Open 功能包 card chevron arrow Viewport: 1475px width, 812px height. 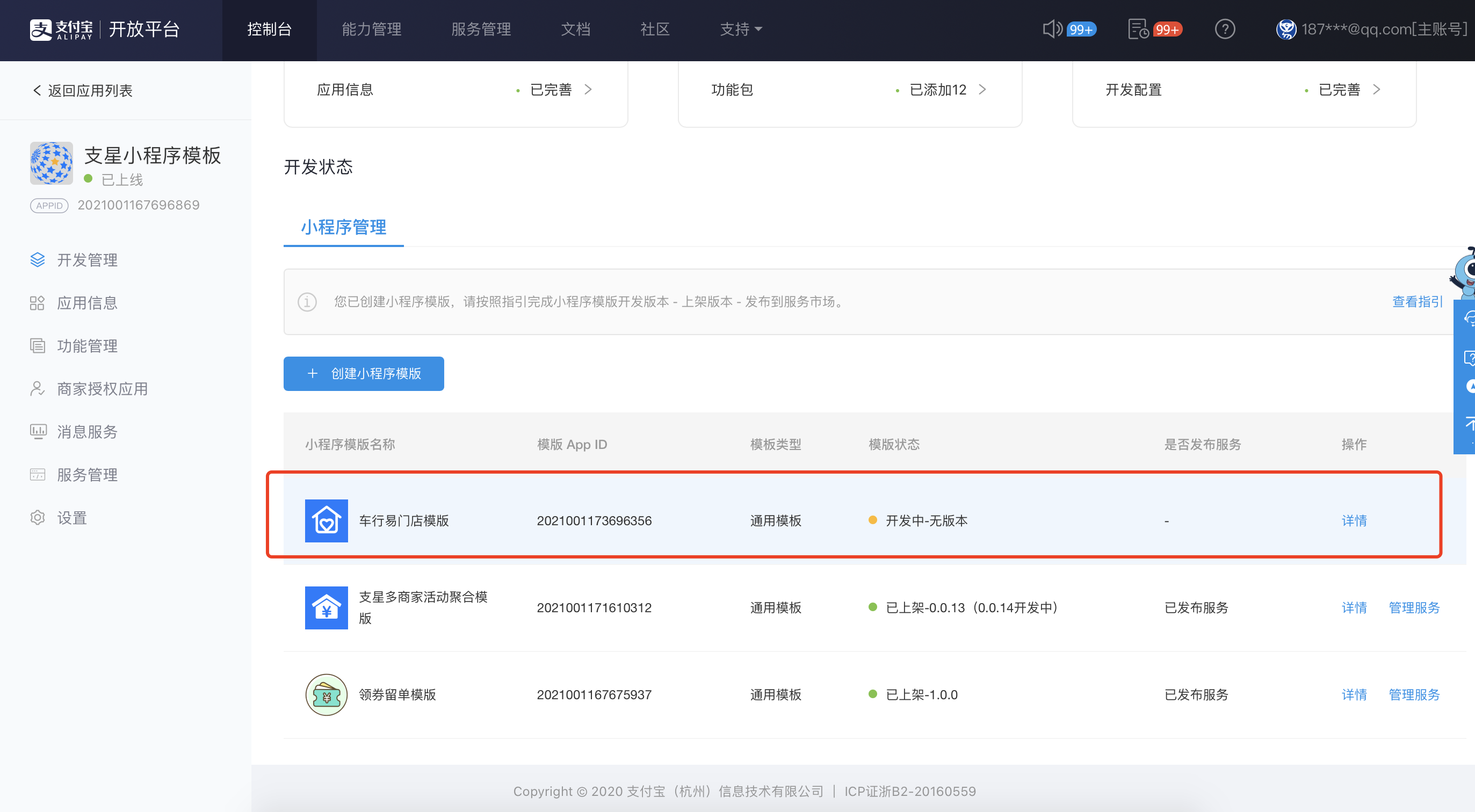pyautogui.click(x=982, y=89)
